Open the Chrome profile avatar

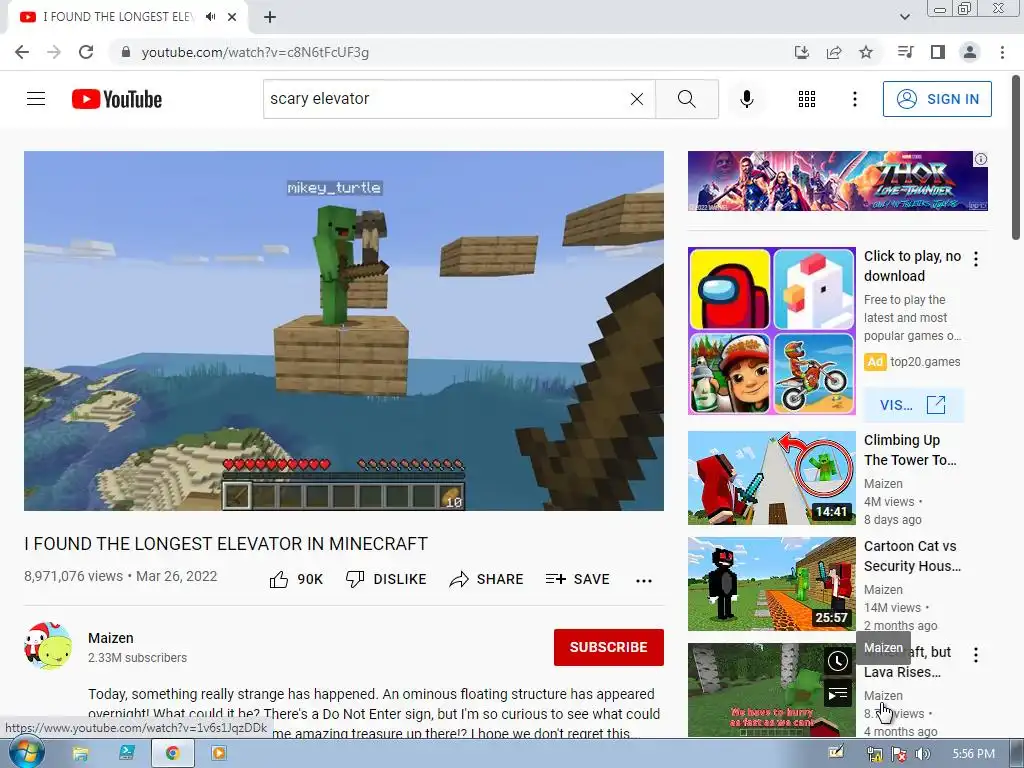970,52
